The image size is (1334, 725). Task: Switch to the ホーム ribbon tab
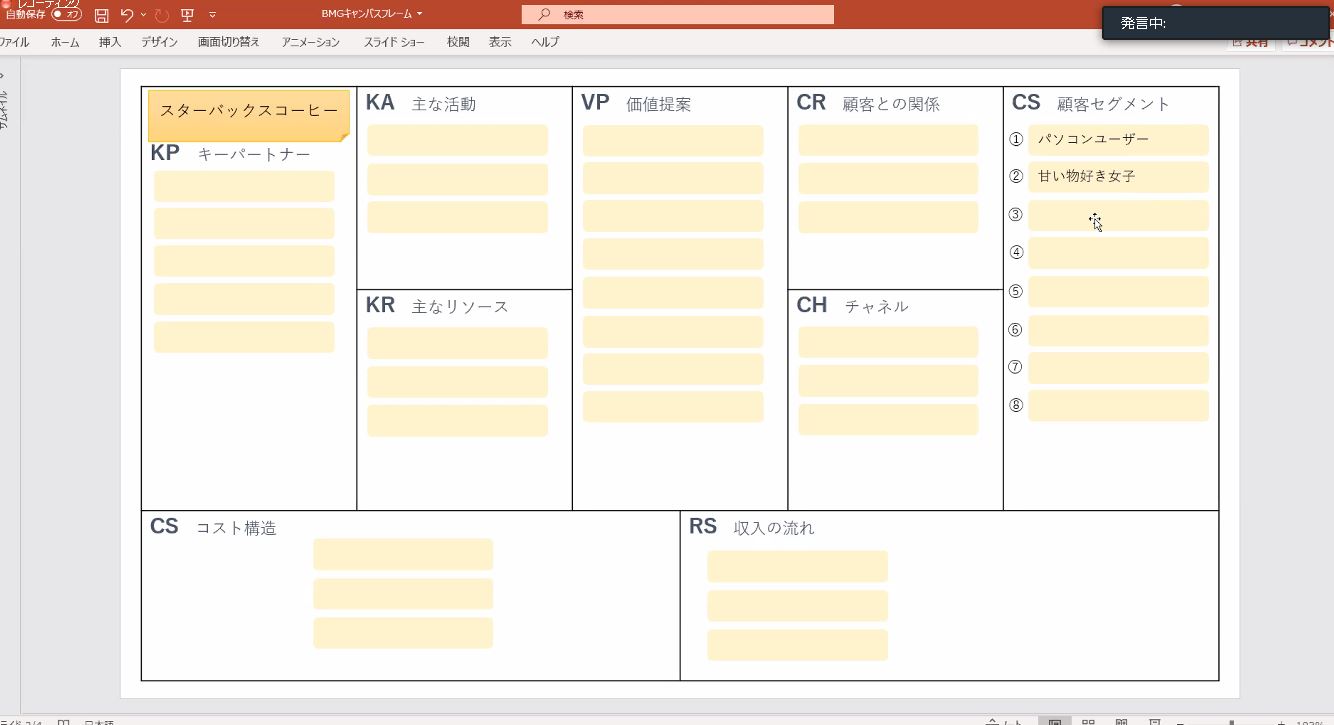click(65, 42)
